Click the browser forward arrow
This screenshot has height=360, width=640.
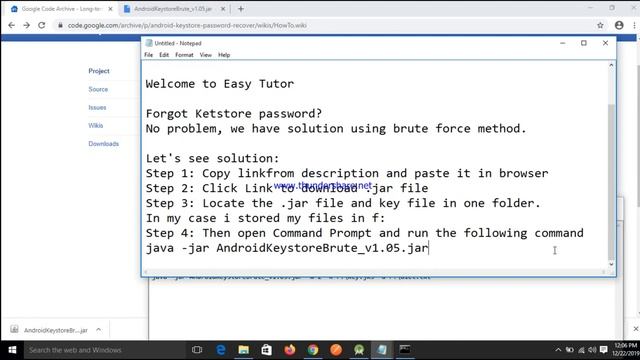[x=27, y=25]
